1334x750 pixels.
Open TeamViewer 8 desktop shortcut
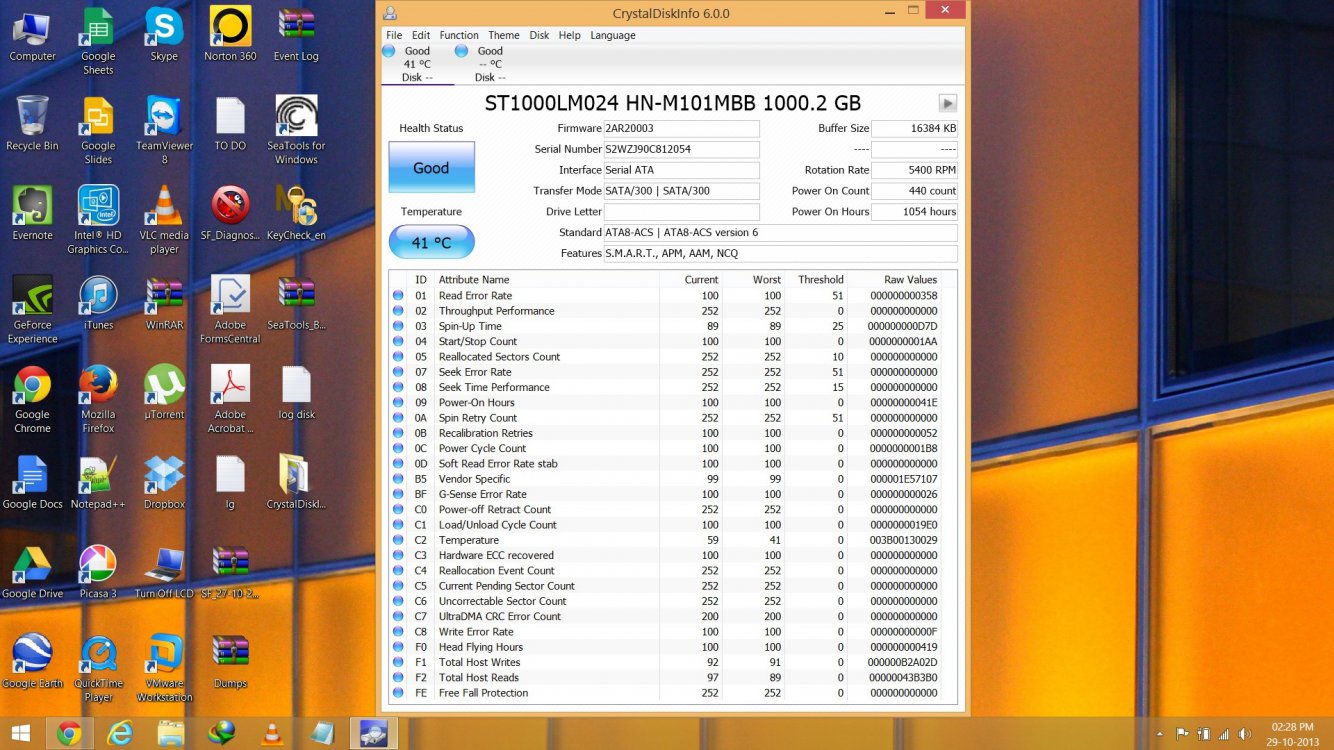click(x=164, y=130)
